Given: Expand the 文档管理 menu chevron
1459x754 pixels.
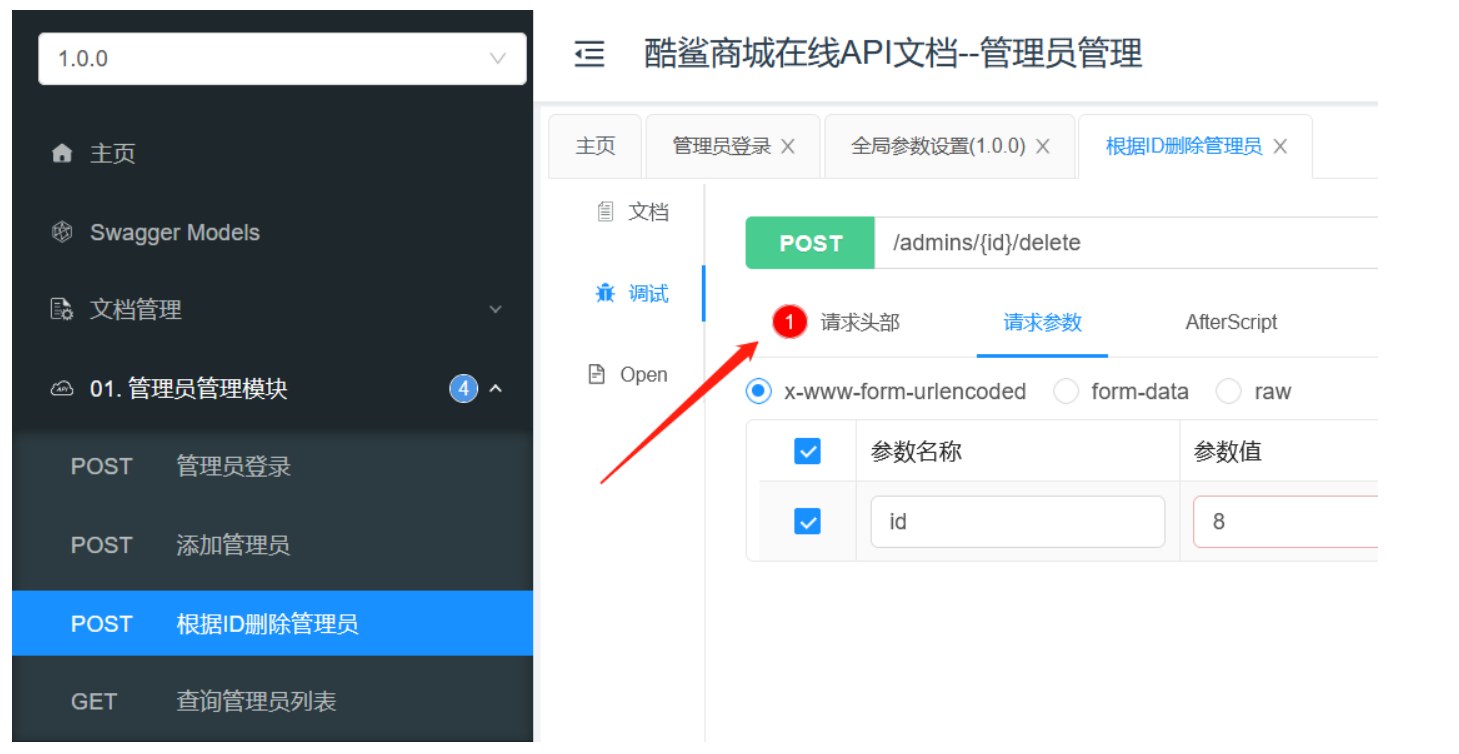Looking at the screenshot, I should (496, 310).
